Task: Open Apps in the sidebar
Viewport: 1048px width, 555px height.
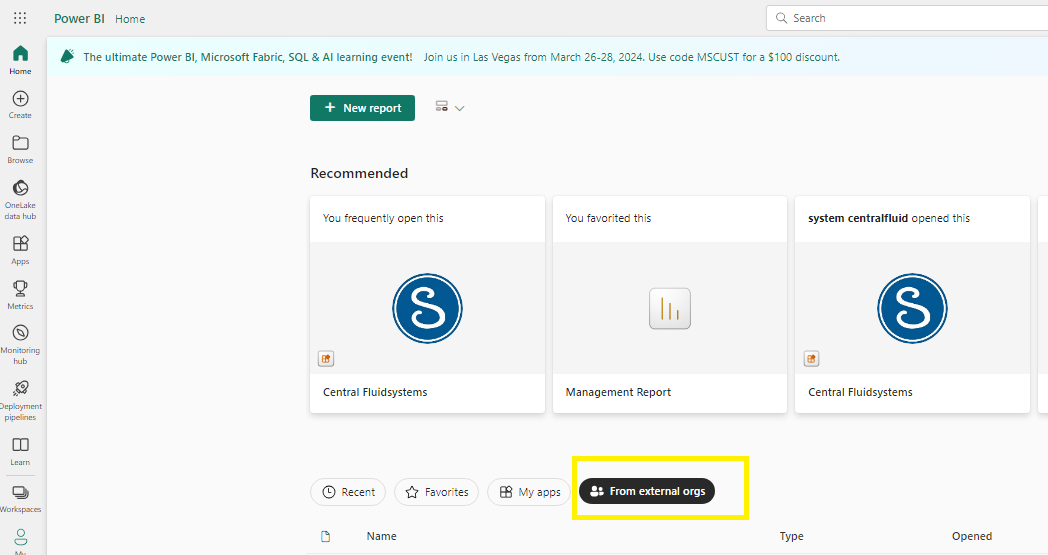Action: click(x=20, y=251)
